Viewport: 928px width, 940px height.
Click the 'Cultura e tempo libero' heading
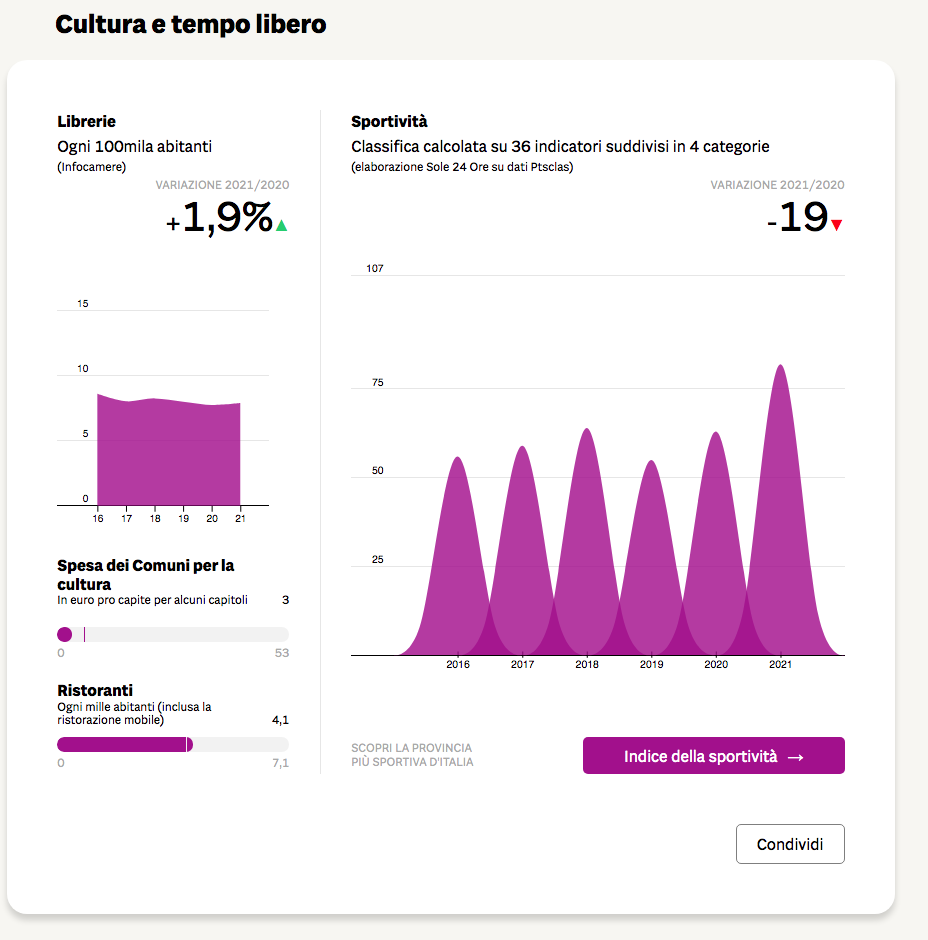(191, 25)
